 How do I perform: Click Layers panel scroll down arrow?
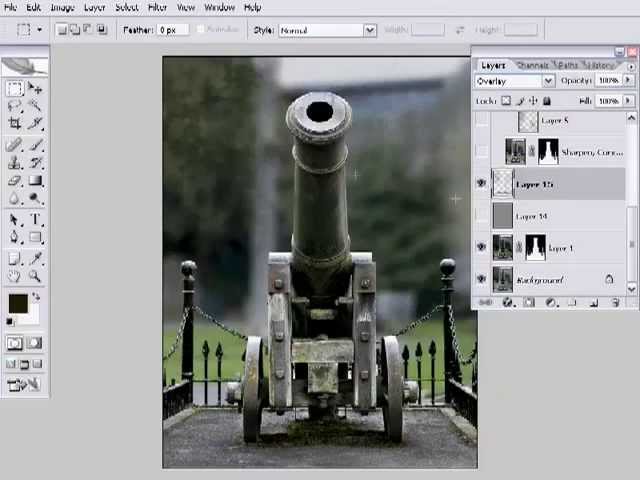[631, 289]
